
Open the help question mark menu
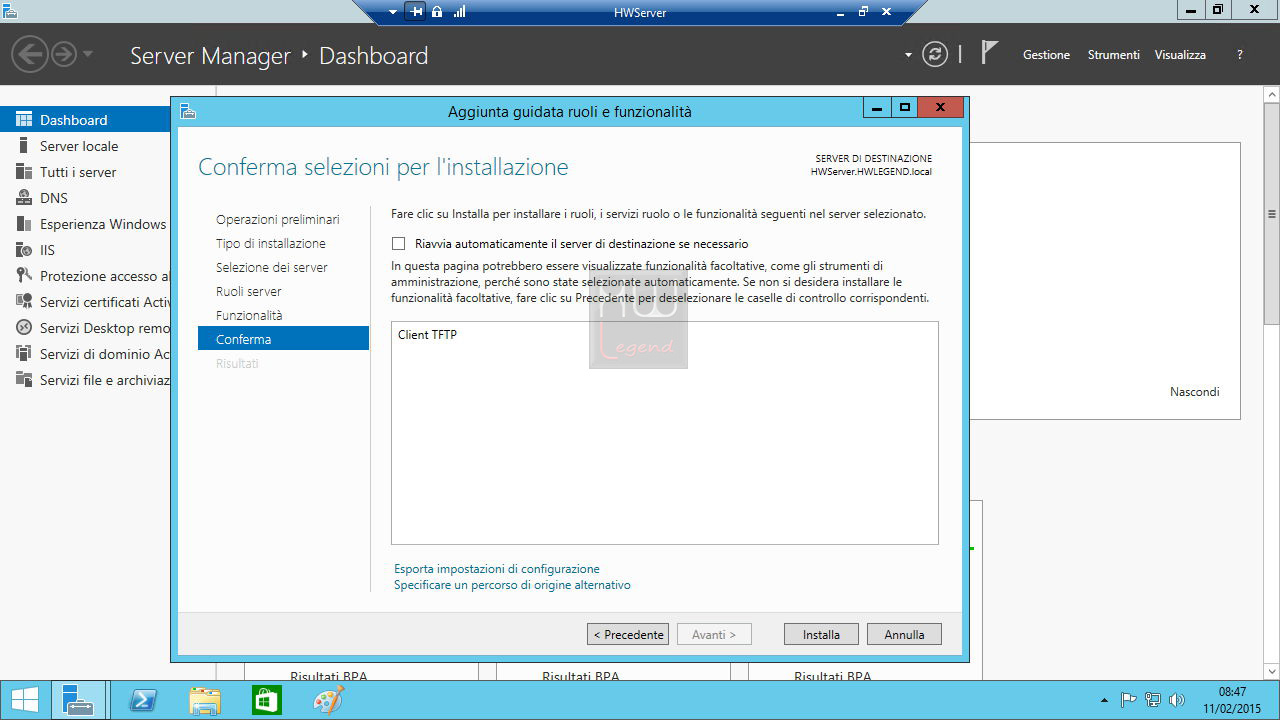[x=1240, y=55]
